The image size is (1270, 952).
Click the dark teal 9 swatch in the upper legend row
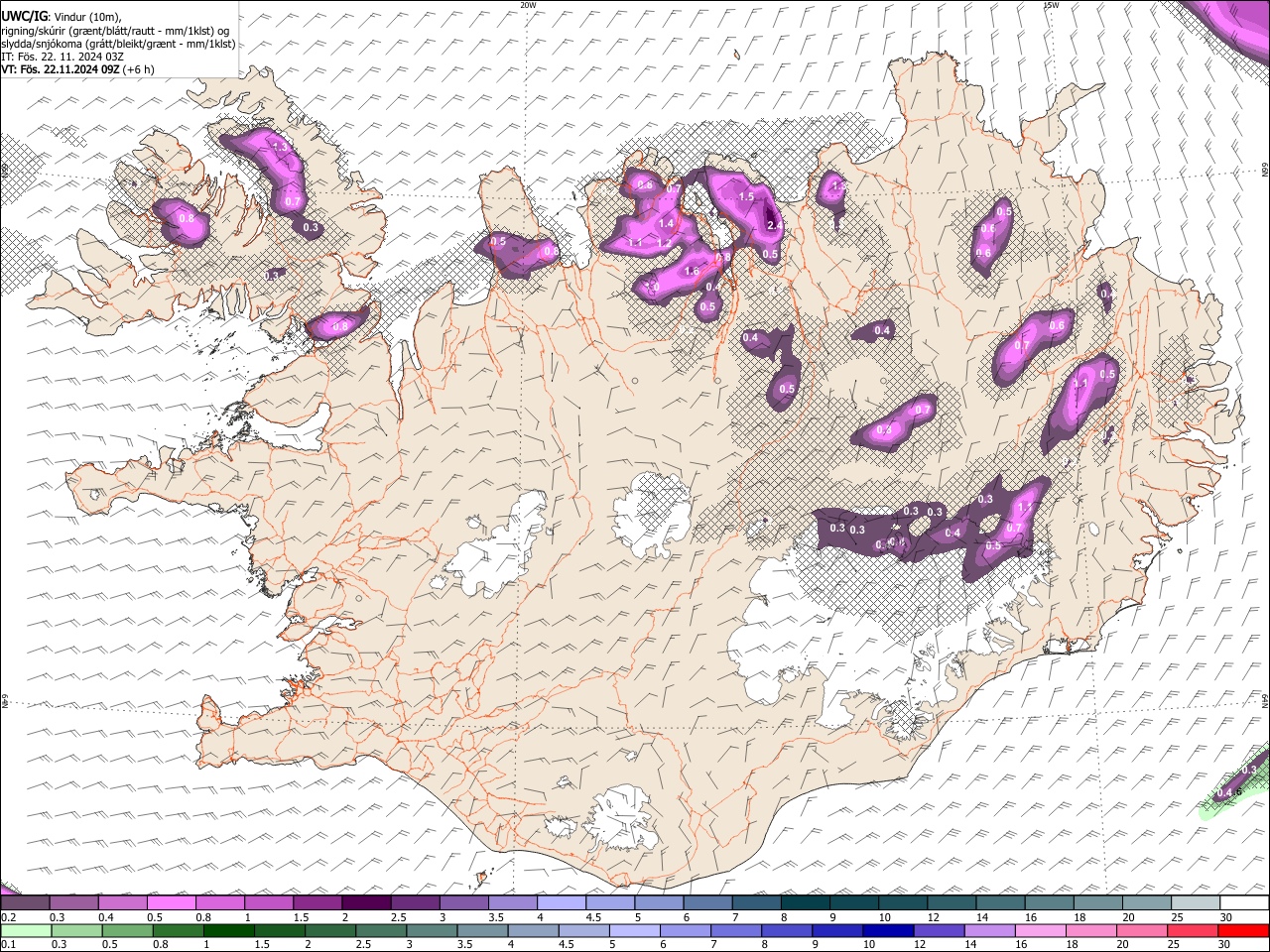(x=853, y=902)
